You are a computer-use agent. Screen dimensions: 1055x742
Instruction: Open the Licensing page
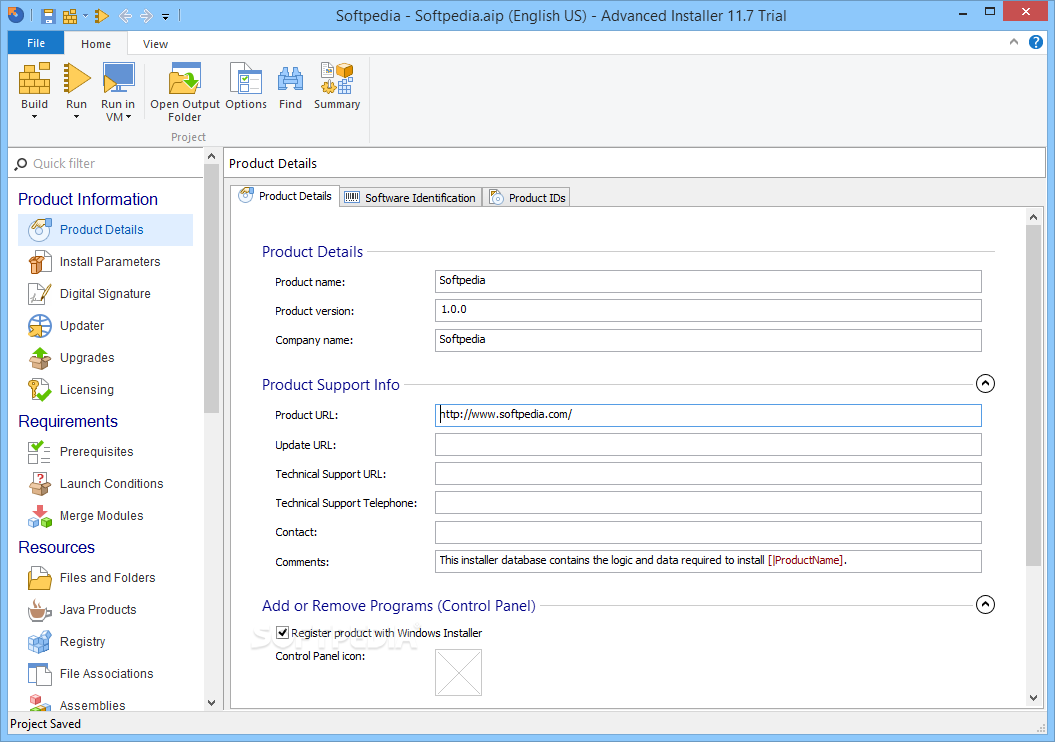pyautogui.click(x=106, y=389)
